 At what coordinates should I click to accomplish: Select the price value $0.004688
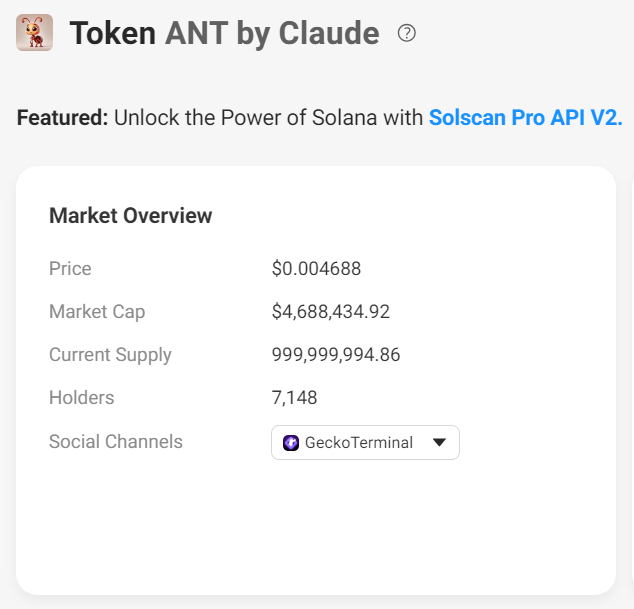(x=316, y=268)
